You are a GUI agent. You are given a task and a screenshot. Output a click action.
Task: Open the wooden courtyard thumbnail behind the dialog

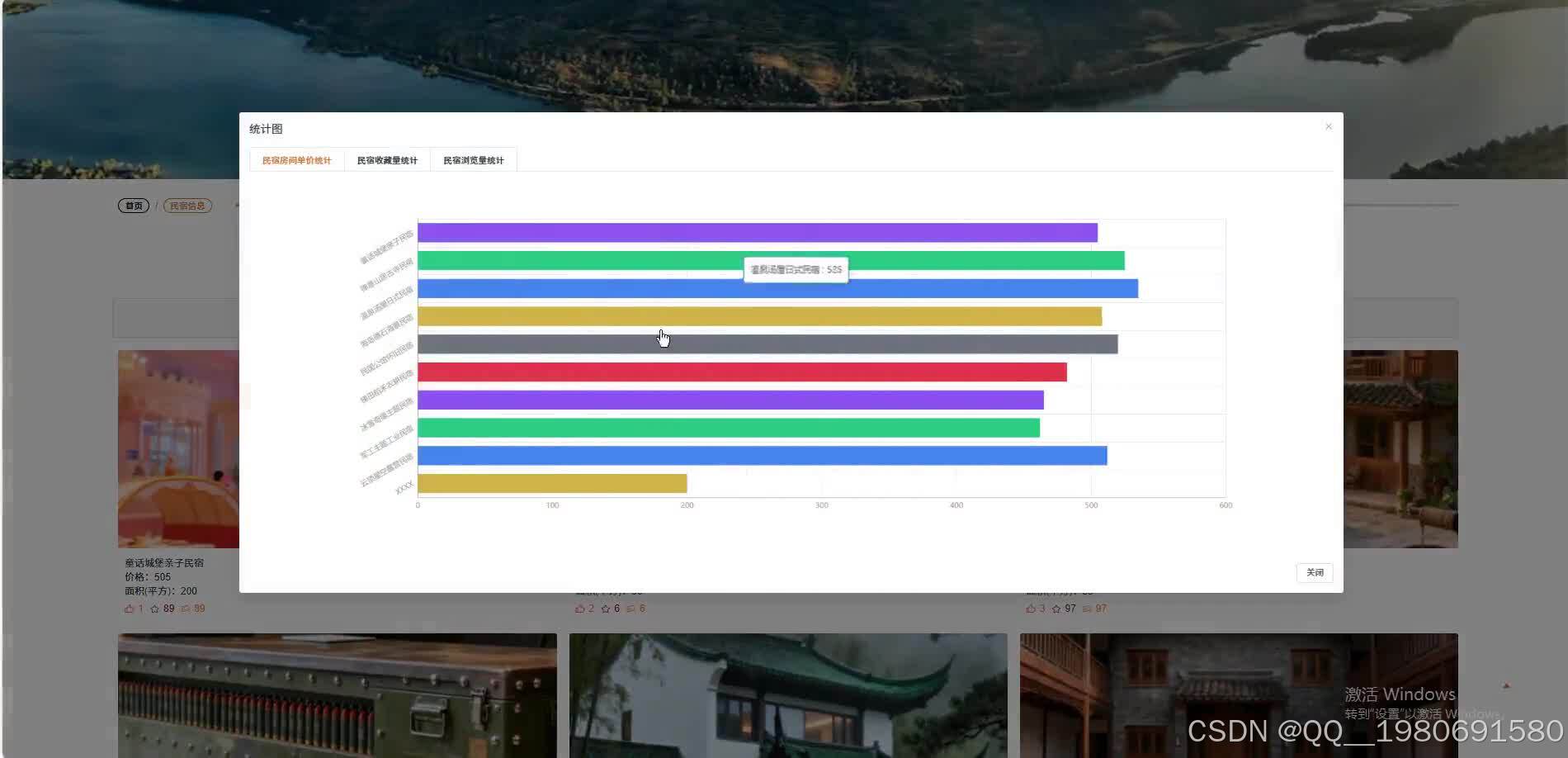pyautogui.click(x=1400, y=449)
